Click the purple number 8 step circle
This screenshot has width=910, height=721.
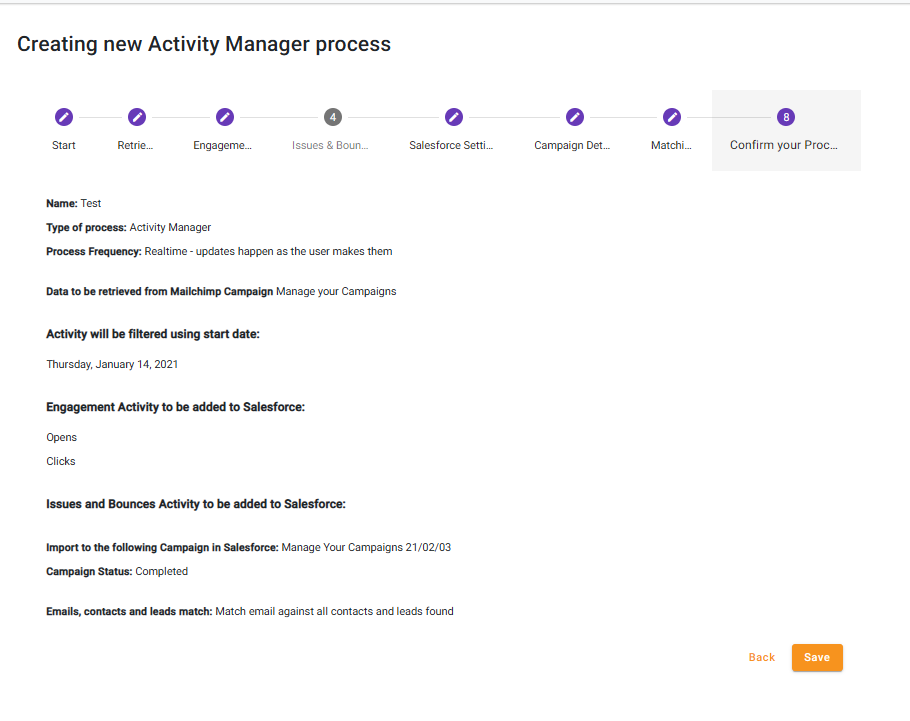tap(786, 117)
